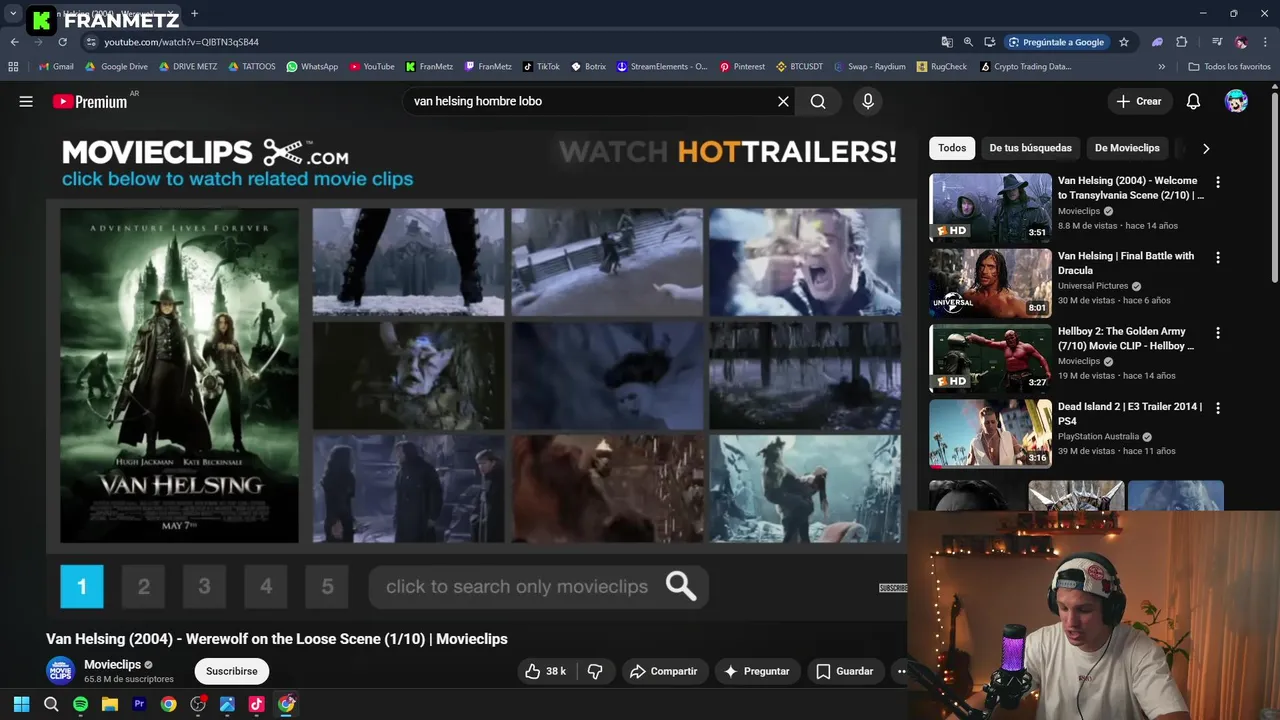Open the zoom magnifier in the address bar
Image resolution: width=1280 pixels, height=720 pixels.
(968, 42)
